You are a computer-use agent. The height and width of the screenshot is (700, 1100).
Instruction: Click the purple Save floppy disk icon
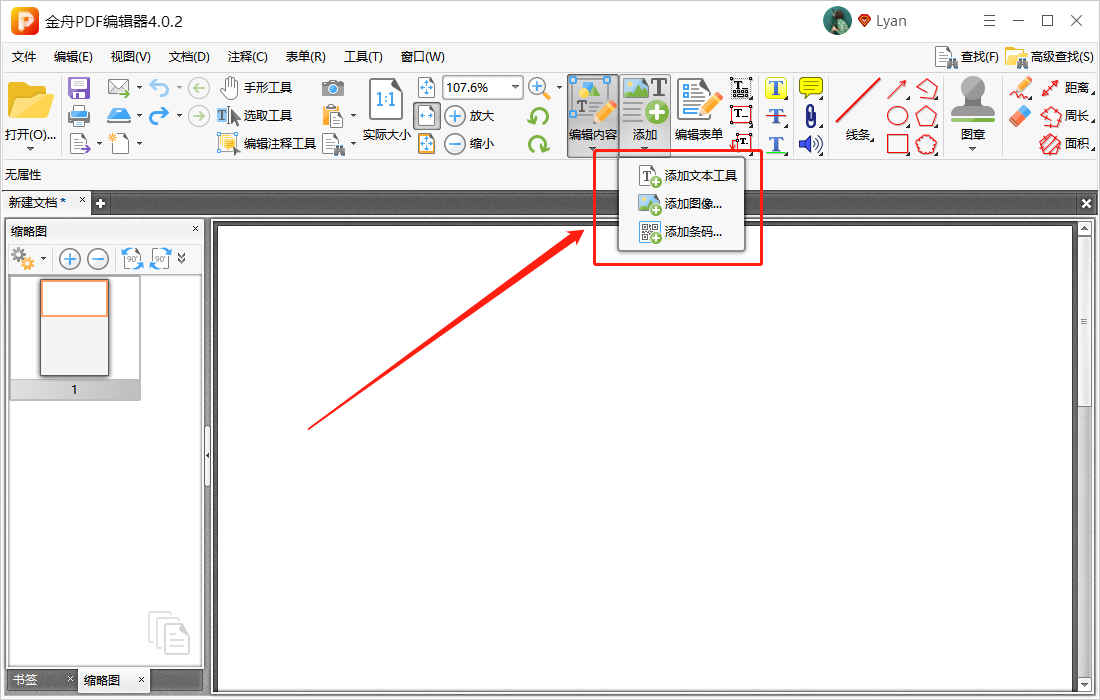79,88
